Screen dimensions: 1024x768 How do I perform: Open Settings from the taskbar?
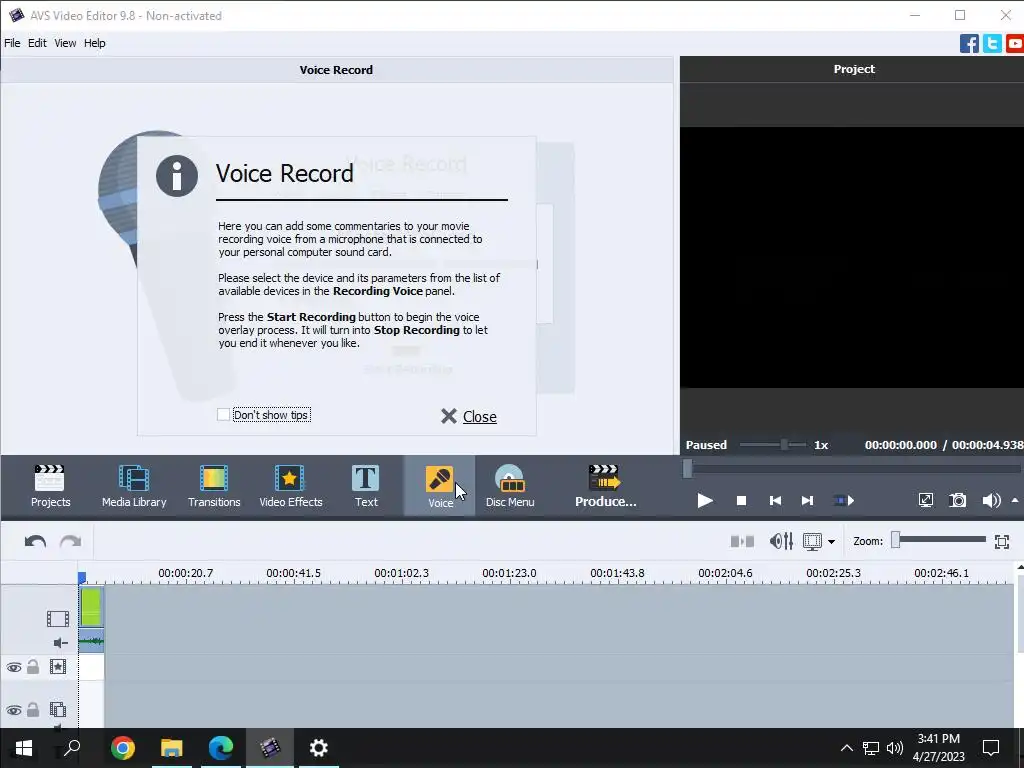[319, 748]
